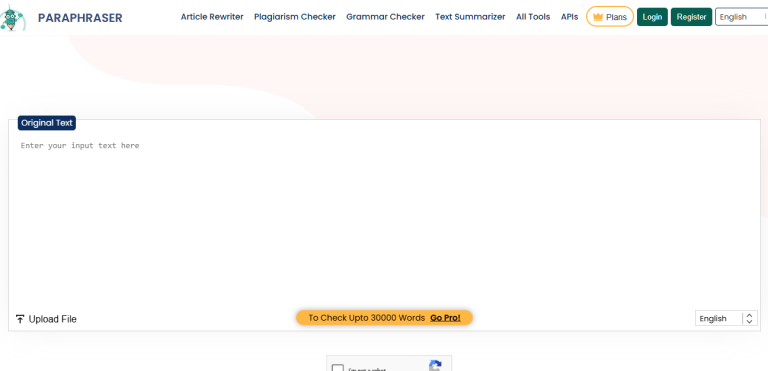Click the Register button

click(x=691, y=17)
